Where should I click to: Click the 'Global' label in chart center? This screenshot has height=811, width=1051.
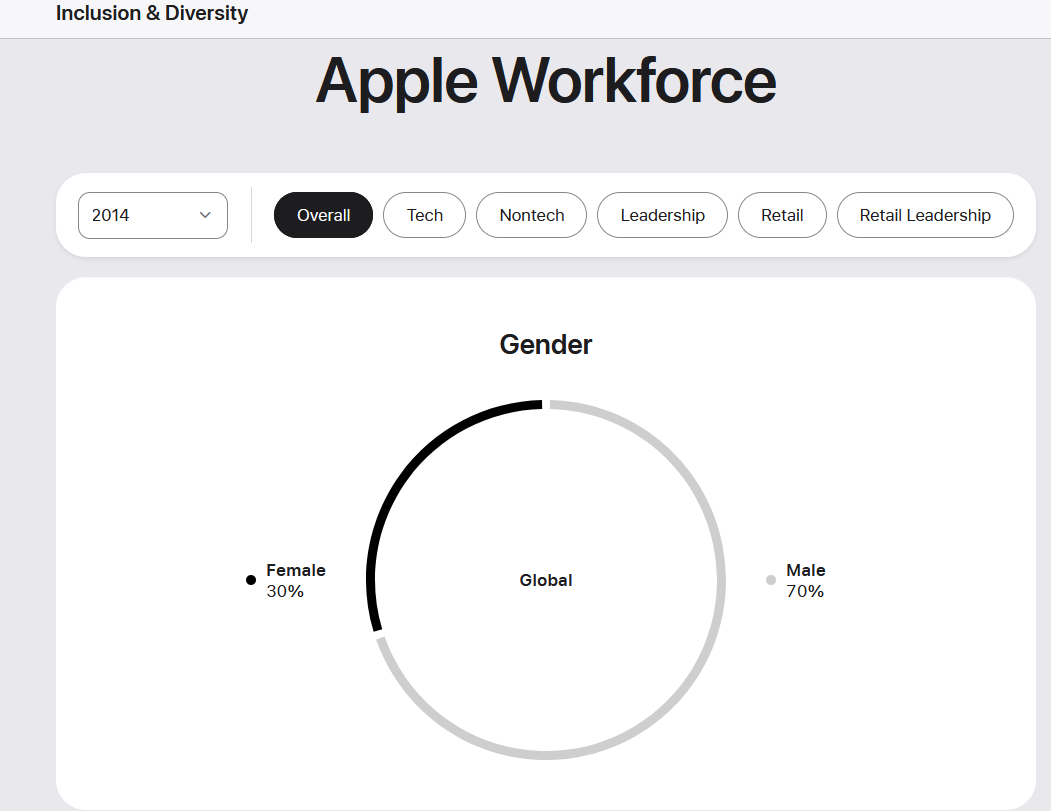pyautogui.click(x=546, y=580)
